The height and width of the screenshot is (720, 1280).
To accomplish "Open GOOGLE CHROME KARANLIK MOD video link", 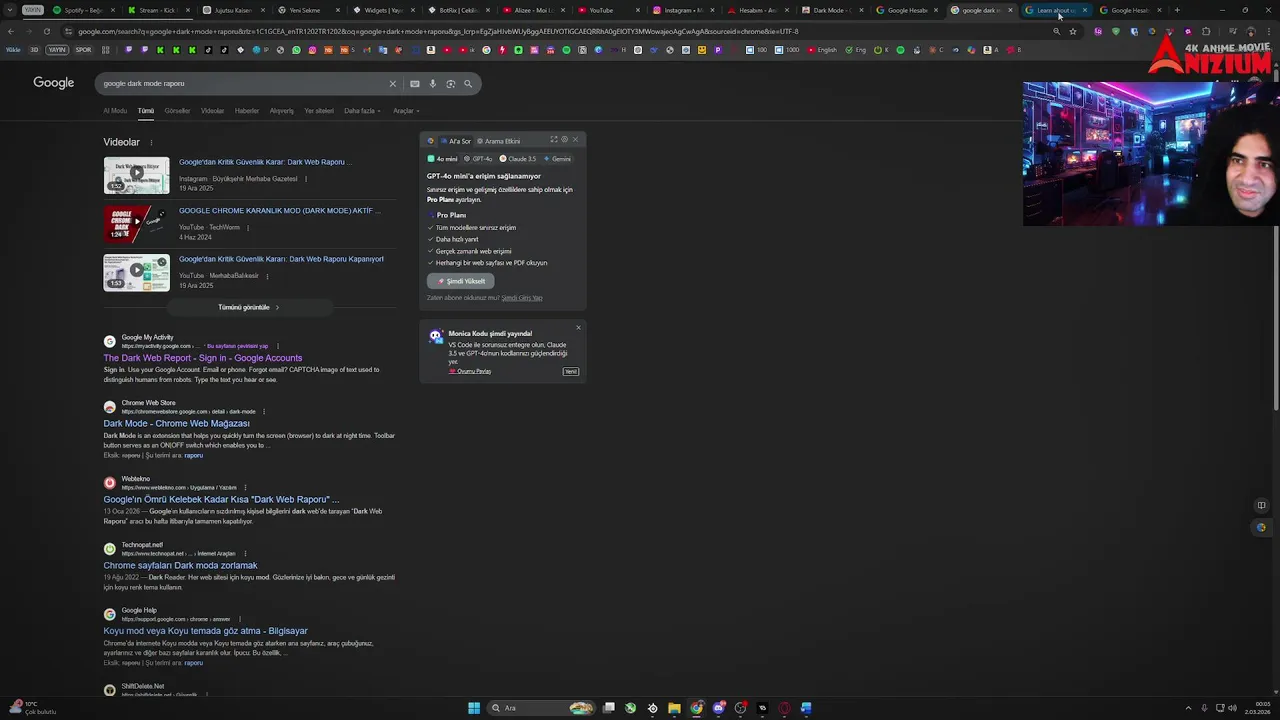I will coord(279,211).
